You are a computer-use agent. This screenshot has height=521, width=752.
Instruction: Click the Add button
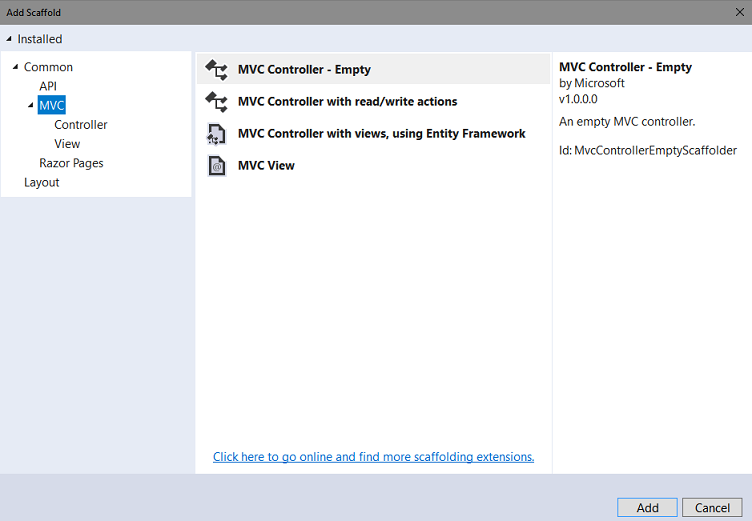pos(647,508)
